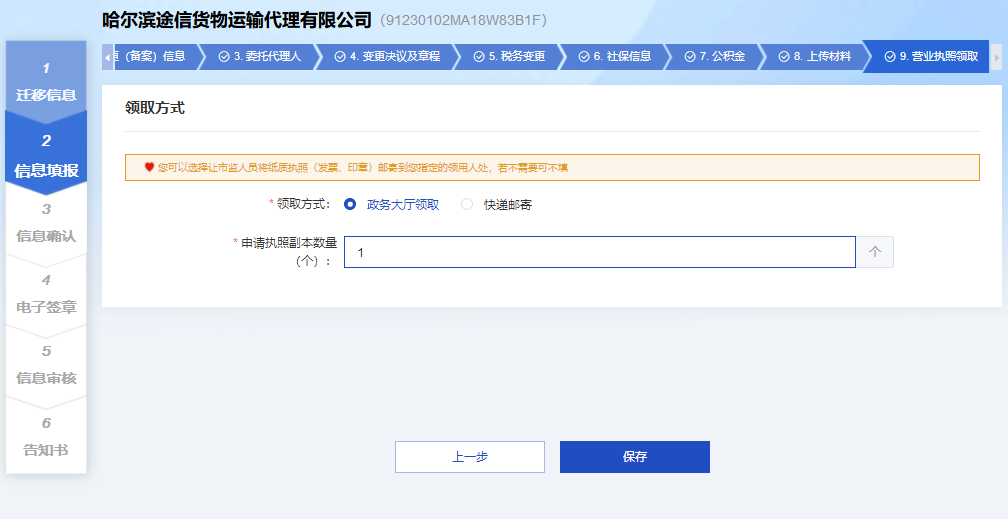Viewport: 1008px width, 519px height.
Task: Click the 申请执照副本数量 input field
Action: (599, 252)
